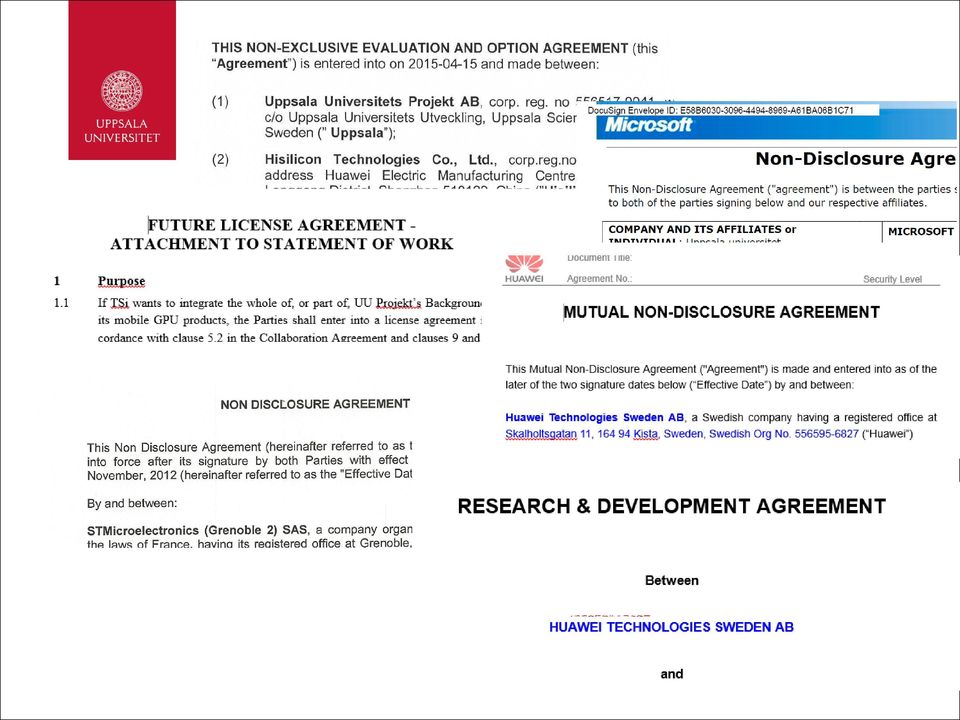
Task: Click the Microsoft 'Non-Disclosure Agre' heading
Action: pyautogui.click(x=855, y=159)
